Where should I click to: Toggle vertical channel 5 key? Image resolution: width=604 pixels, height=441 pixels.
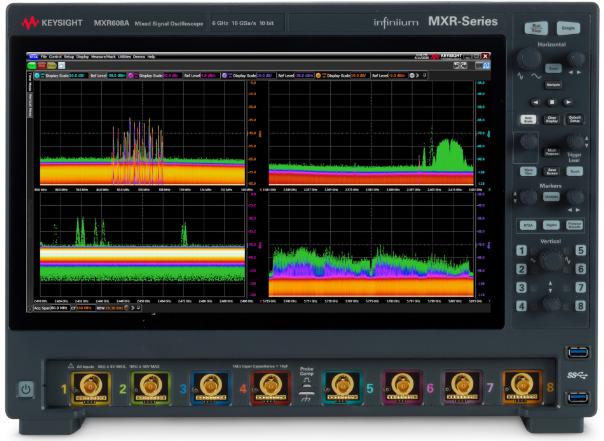(x=581, y=251)
